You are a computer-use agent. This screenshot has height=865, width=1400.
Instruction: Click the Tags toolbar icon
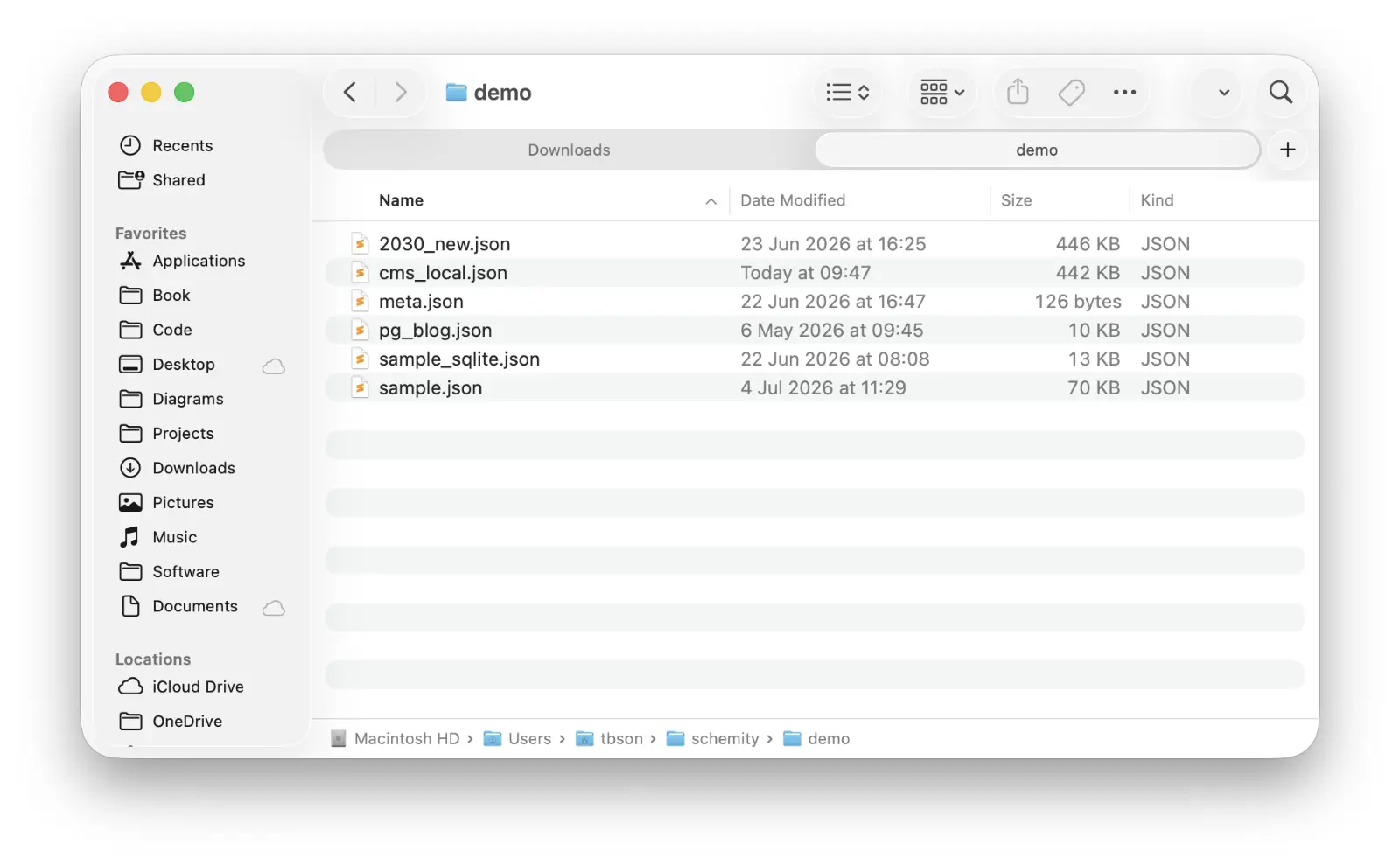[1071, 92]
